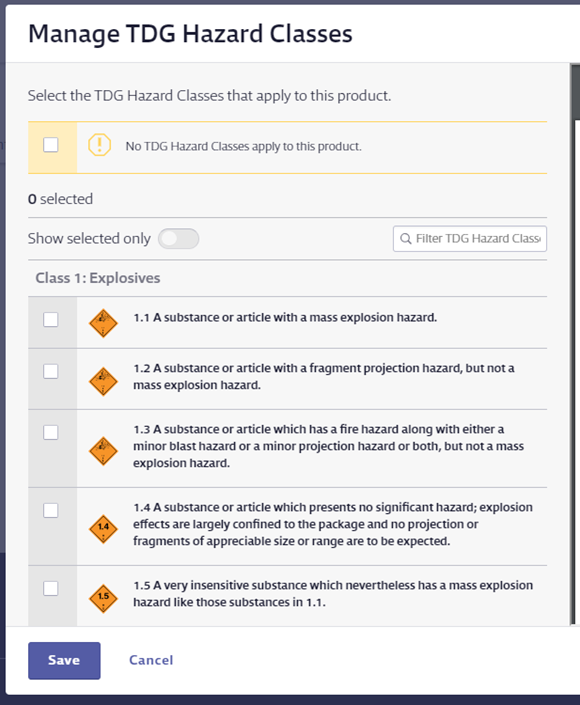The height and width of the screenshot is (705, 580).
Task: Click the 1.1 mass explosion hazard placard icon
Action: point(103,323)
